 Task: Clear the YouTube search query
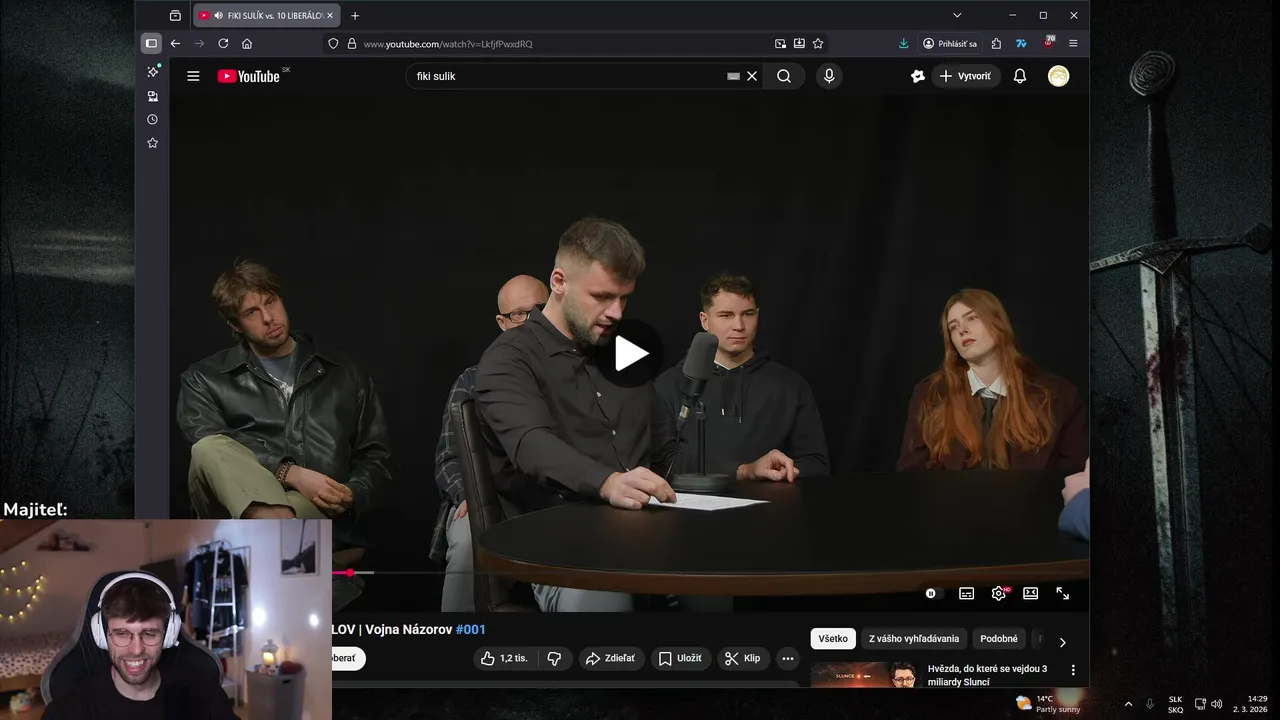pos(752,76)
